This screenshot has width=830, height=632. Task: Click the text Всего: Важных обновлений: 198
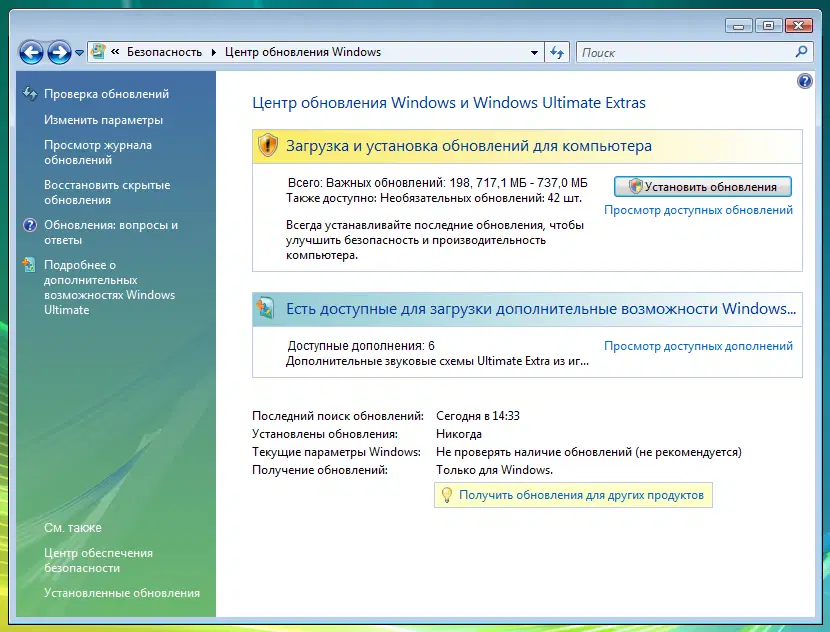pyautogui.click(x=379, y=183)
